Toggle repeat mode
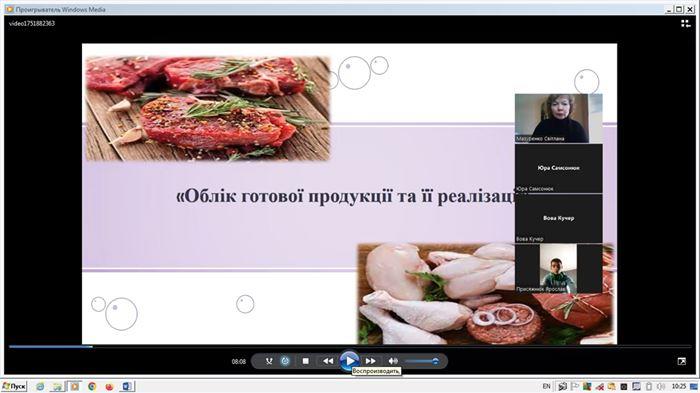Image resolution: width=700 pixels, height=393 pixels. (x=285, y=361)
